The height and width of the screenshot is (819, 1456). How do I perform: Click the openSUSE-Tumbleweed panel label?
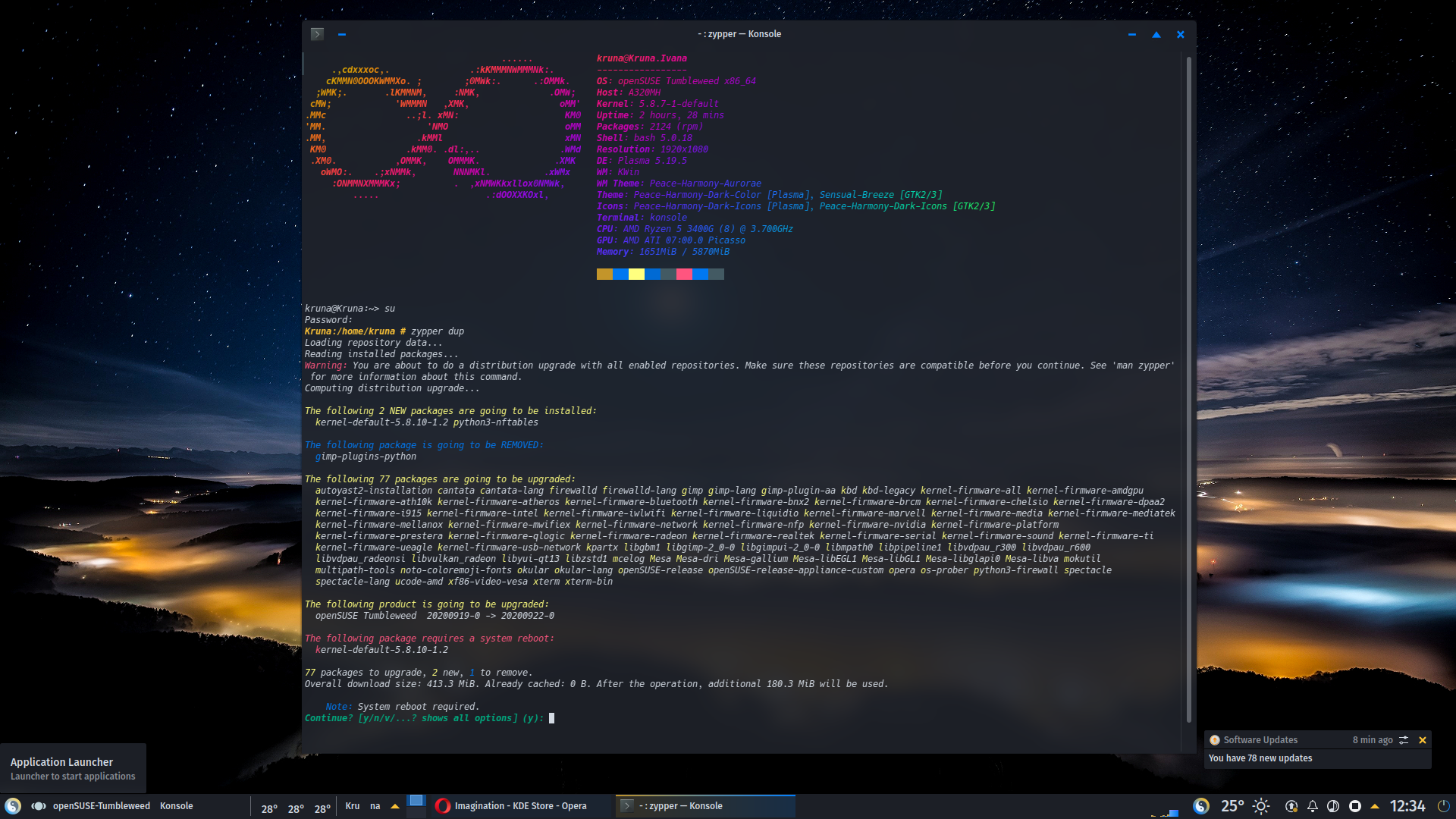[102, 806]
